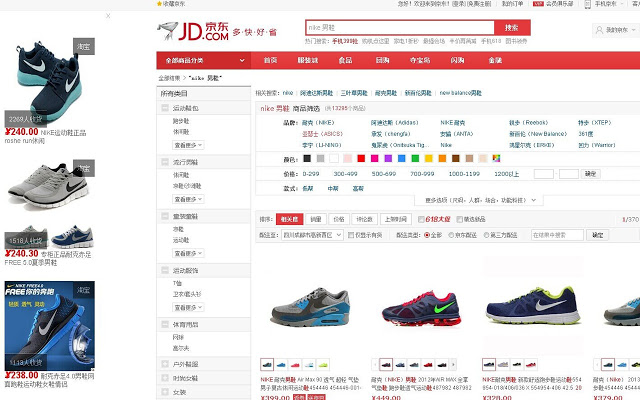Click the red VIP badge icon

click(538, 4)
